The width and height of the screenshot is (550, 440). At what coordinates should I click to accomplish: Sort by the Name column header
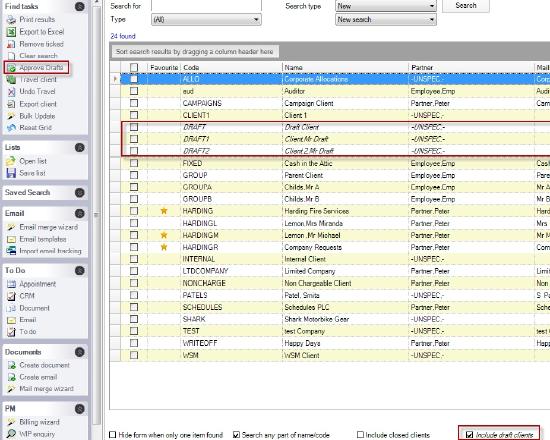(346, 67)
